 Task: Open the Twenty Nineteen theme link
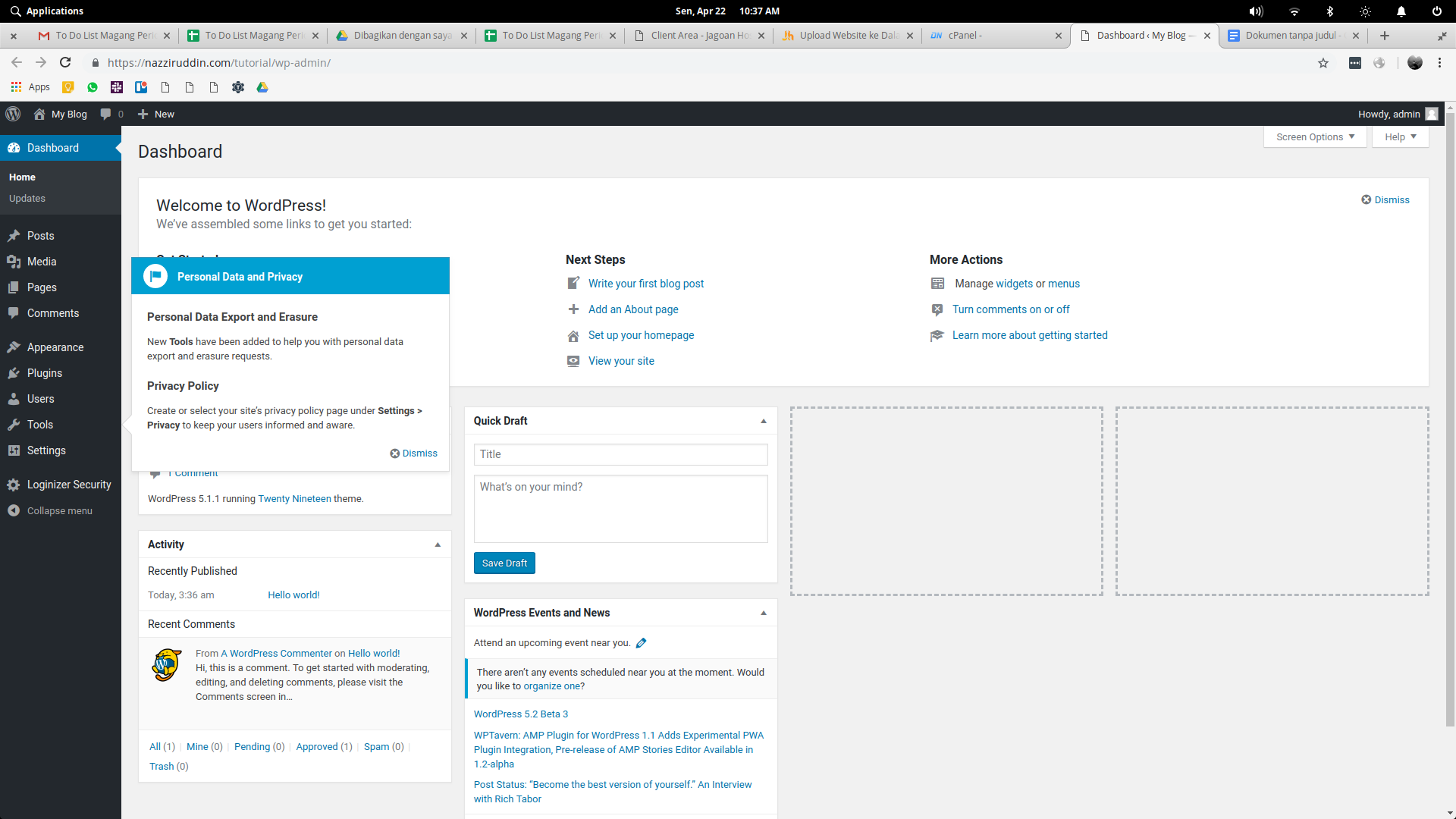click(x=294, y=499)
